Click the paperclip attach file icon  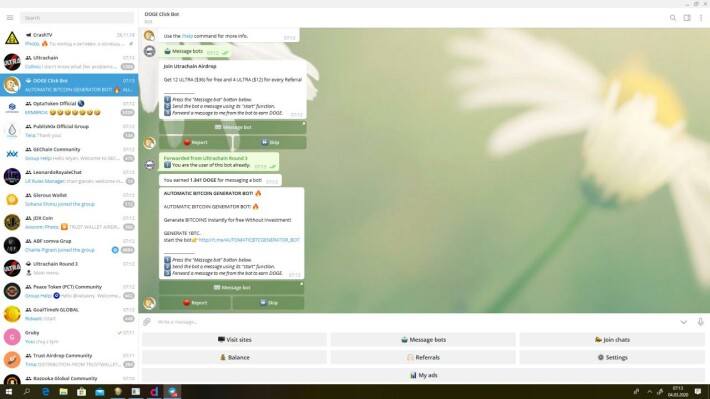click(x=147, y=322)
